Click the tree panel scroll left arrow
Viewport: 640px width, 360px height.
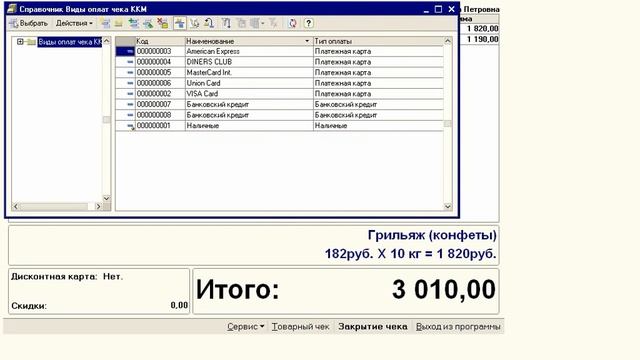click(x=16, y=207)
